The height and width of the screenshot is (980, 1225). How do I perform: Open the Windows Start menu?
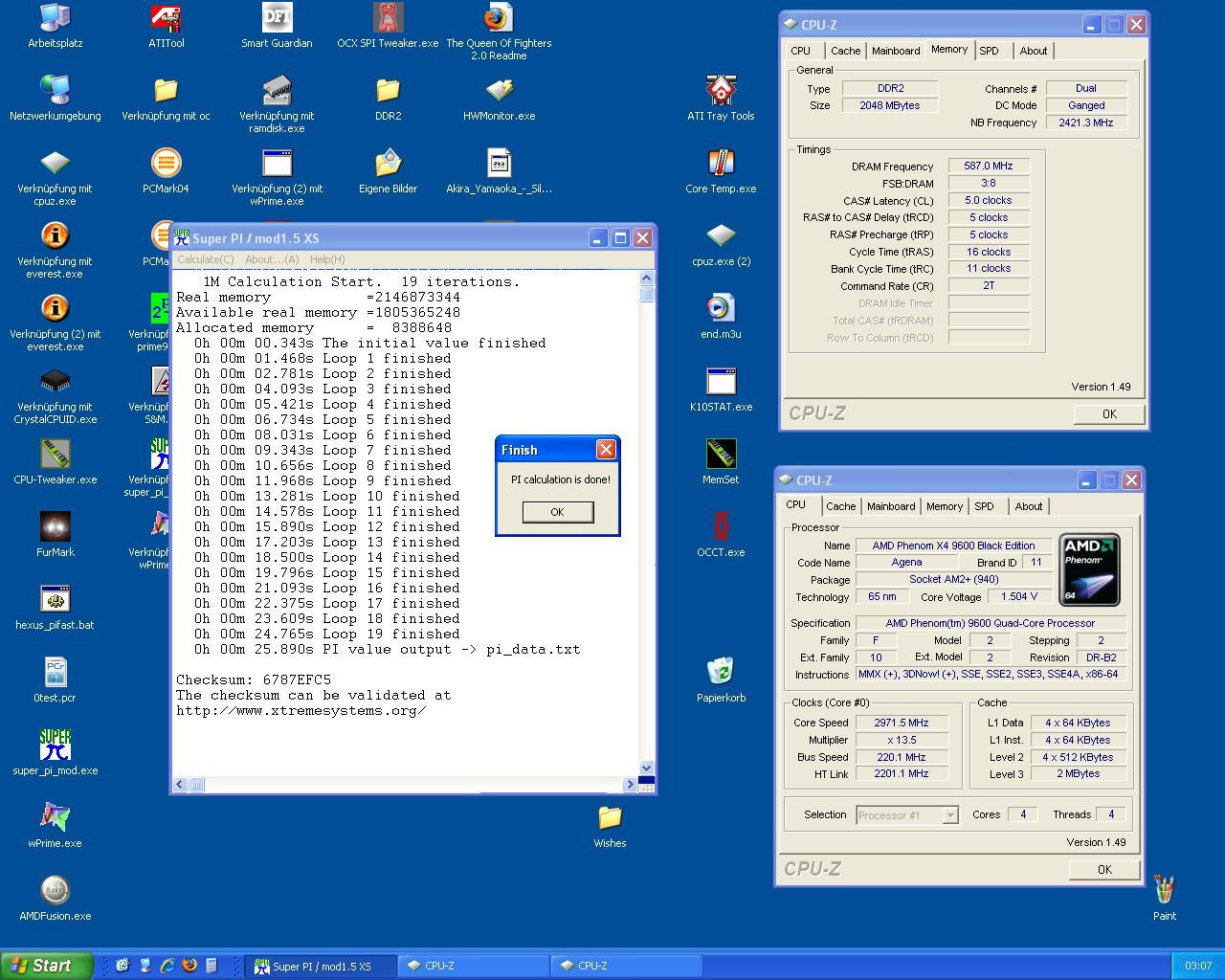point(47,966)
